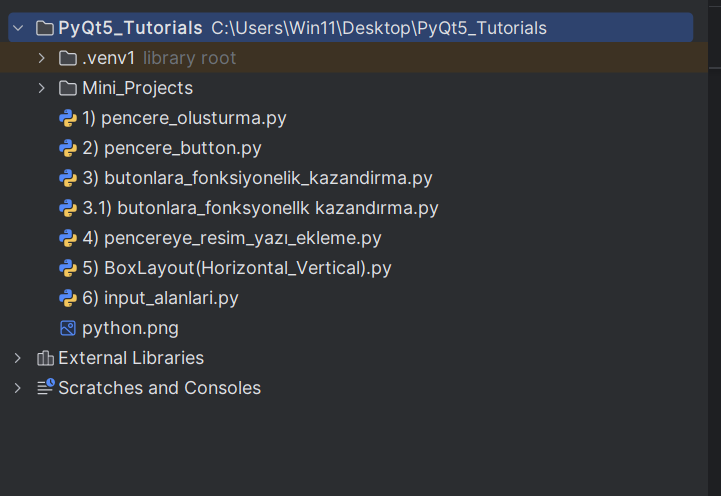Select 3) butonlara_fonksiyonelik_kazandirma.py file
Image resolution: width=721 pixels, height=496 pixels.
click(257, 178)
